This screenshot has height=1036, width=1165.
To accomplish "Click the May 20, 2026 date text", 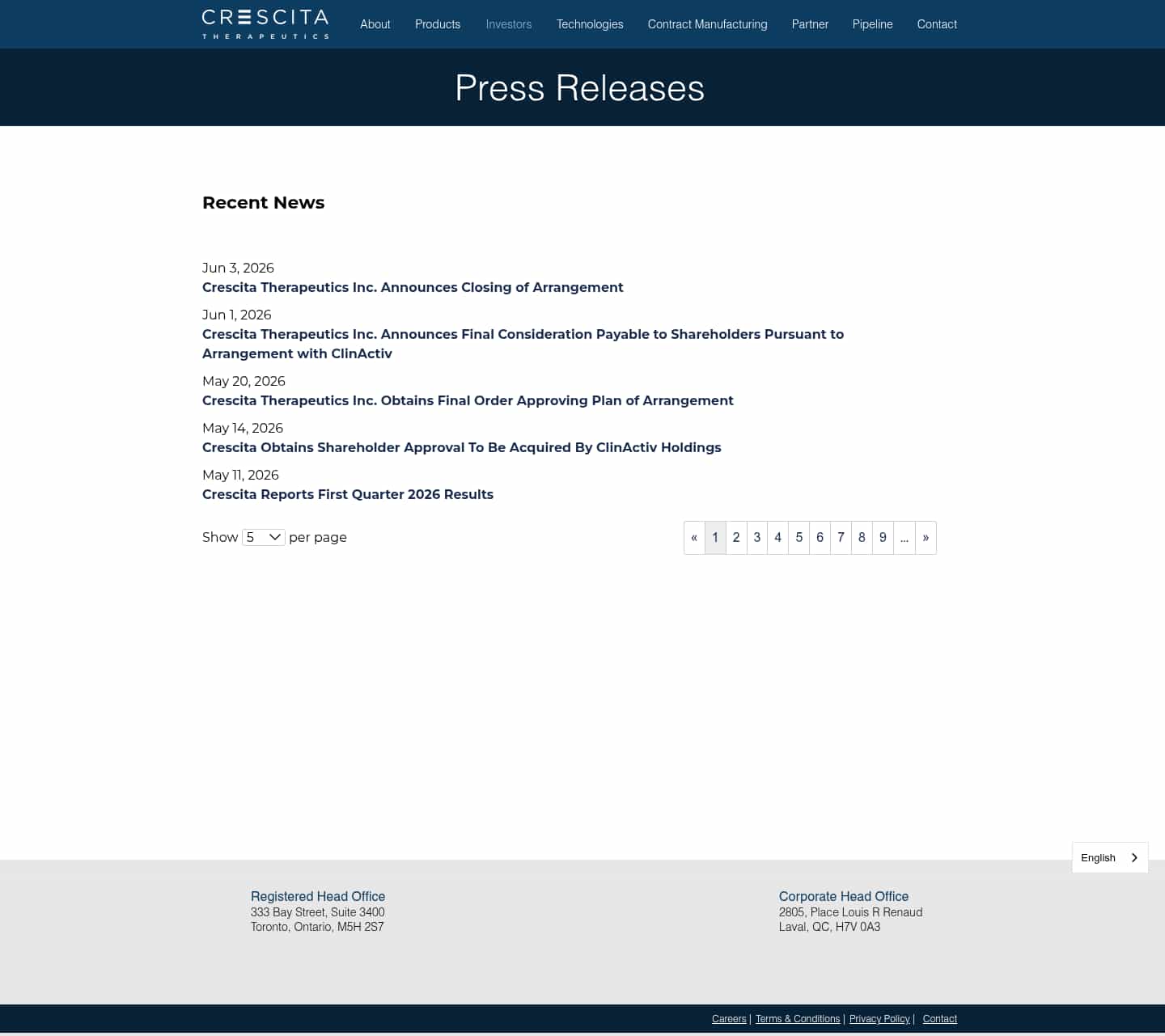I will pos(244,381).
